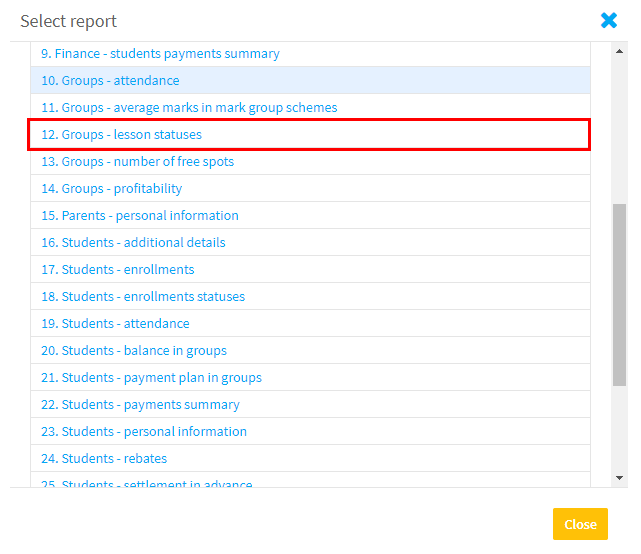Screen dimensions: 641x554
Task: Choose Students additional details report
Action: (310, 242)
